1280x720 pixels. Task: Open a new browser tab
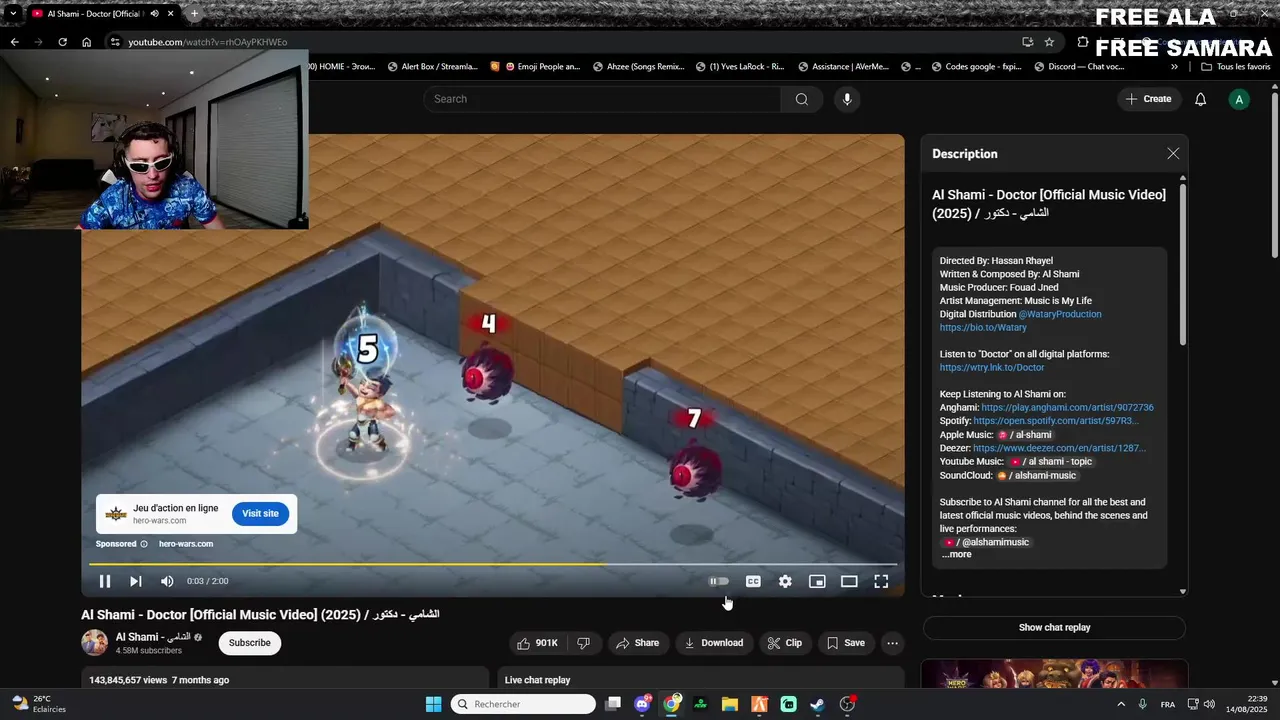[x=194, y=14]
